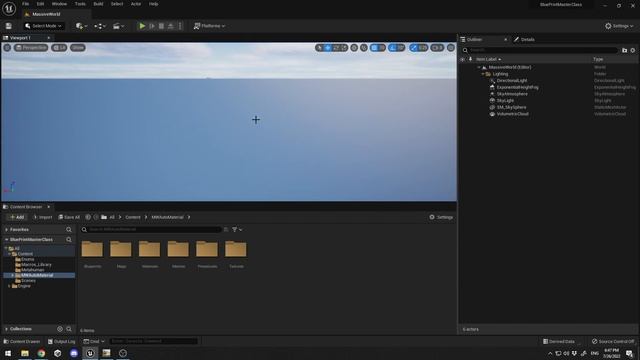Click the Eject button in the play controls

point(171,26)
